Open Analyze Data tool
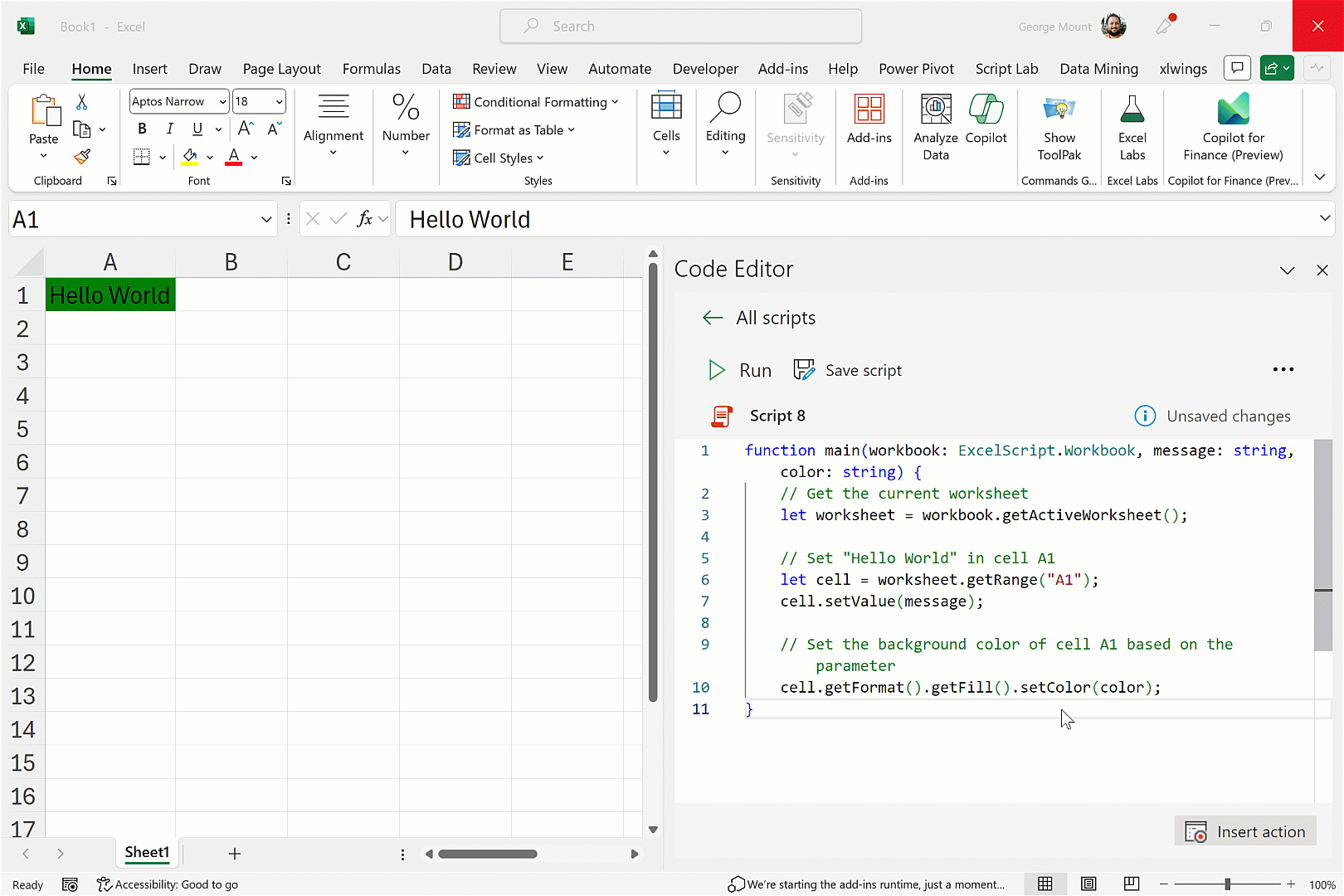Image resolution: width=1344 pixels, height=896 pixels. 935,126
